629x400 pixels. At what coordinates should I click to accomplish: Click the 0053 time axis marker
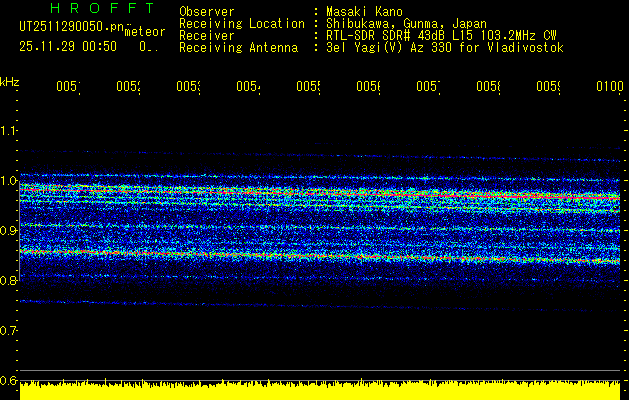click(x=189, y=86)
